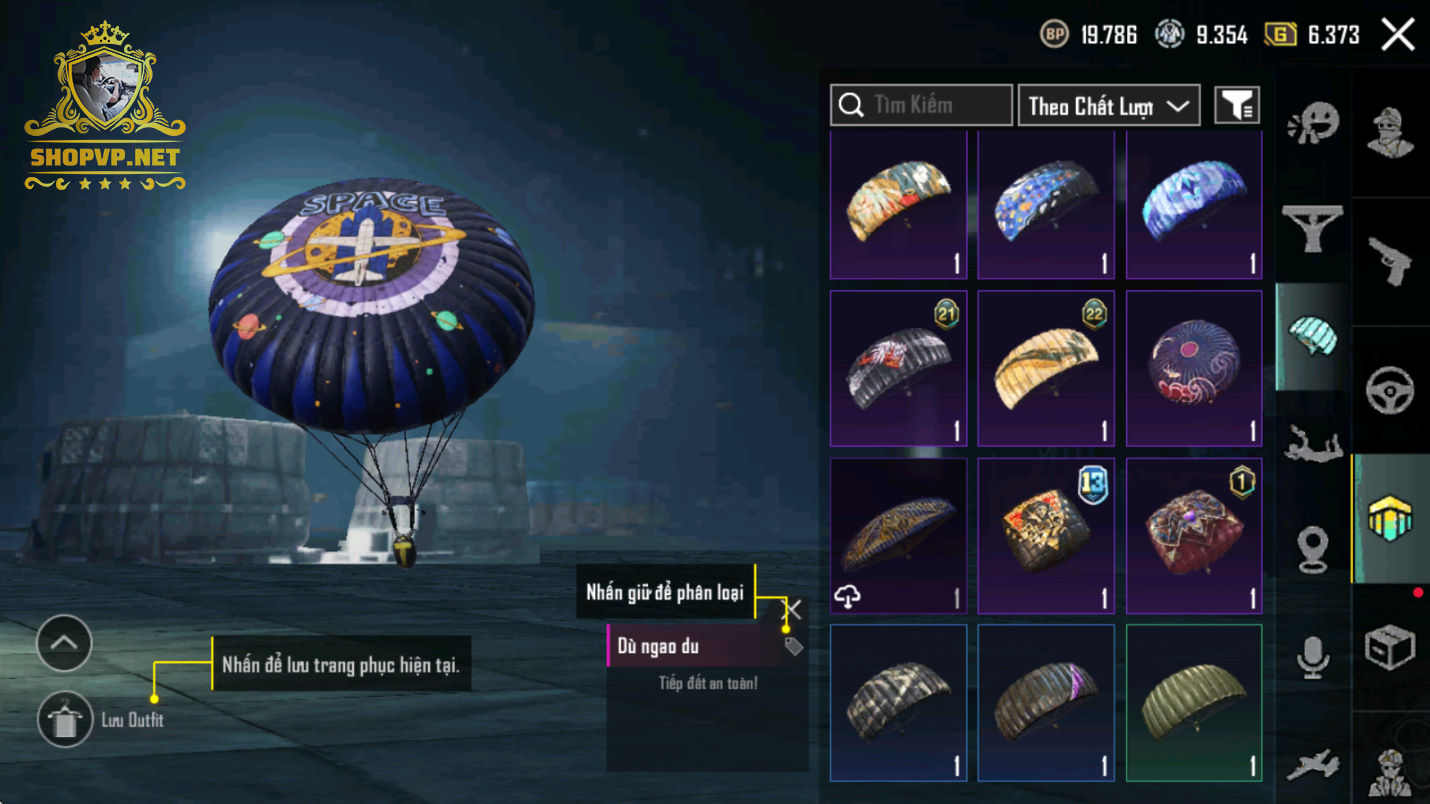Select the level 13 badge parachute
This screenshot has height=804, width=1430.
click(1046, 535)
